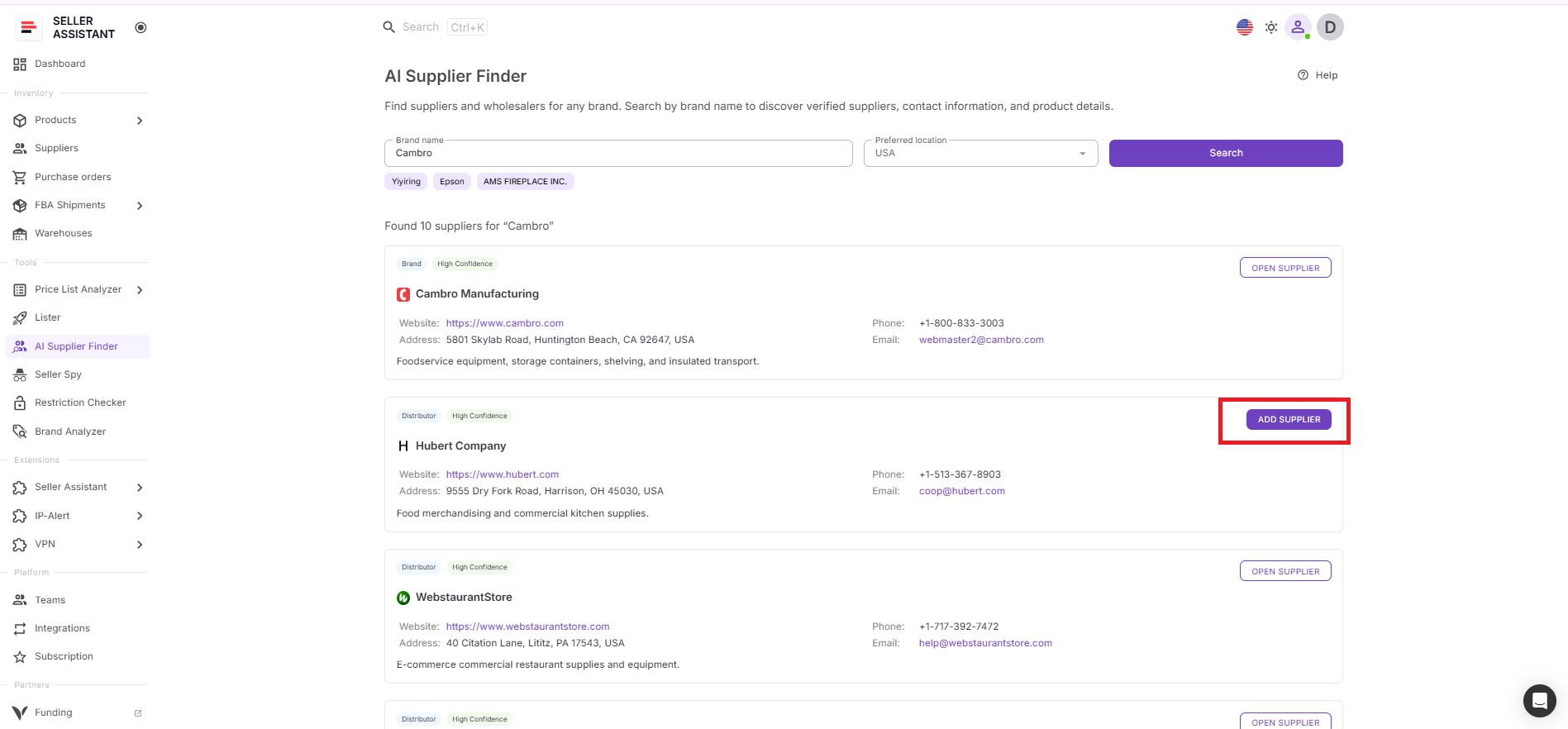Email help@webstaurantstore.com
Image resolution: width=1568 pixels, height=729 pixels.
click(985, 643)
